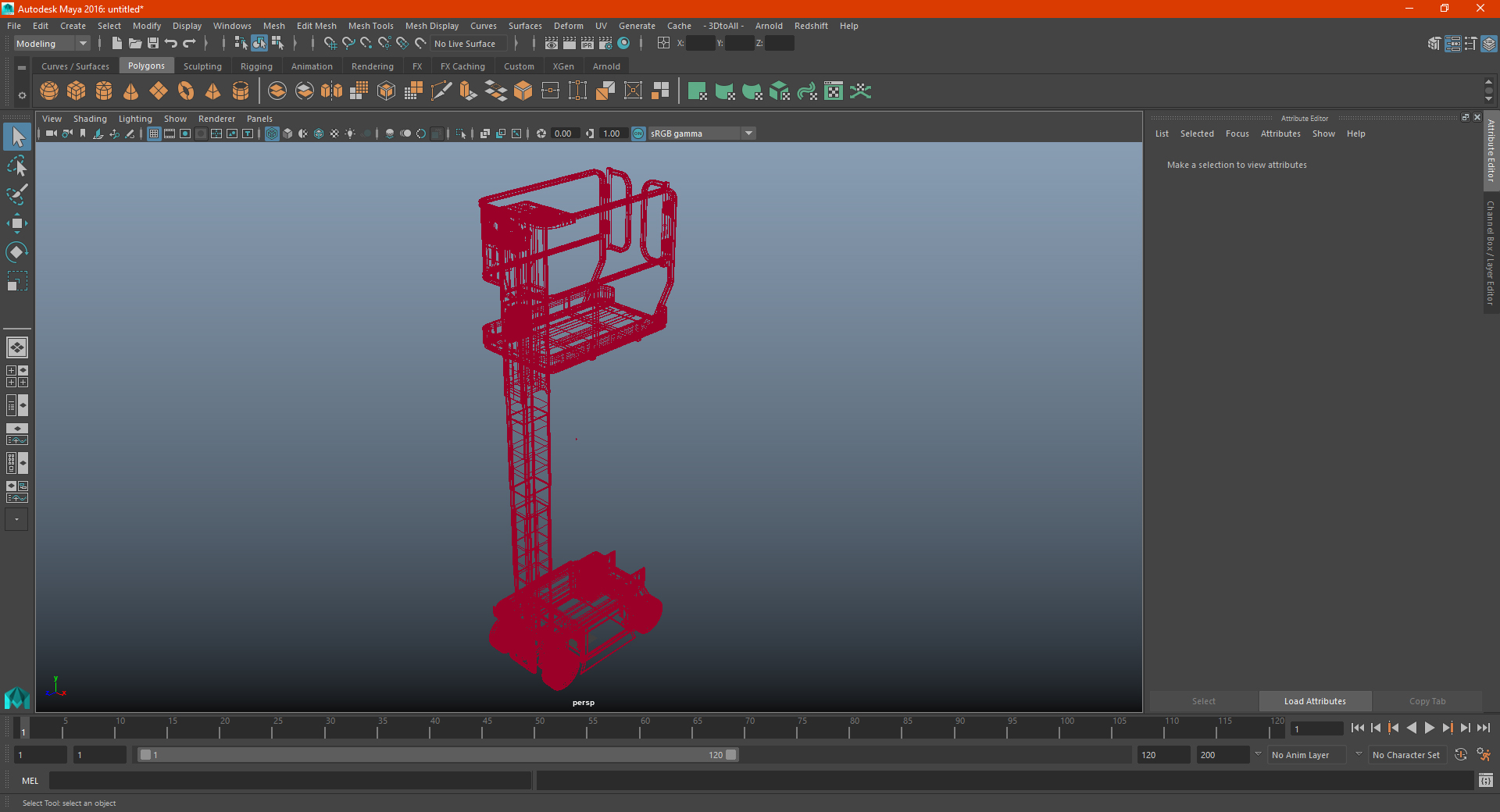Image resolution: width=1500 pixels, height=812 pixels.
Task: Click the four-view layout icon
Action: click(17, 376)
